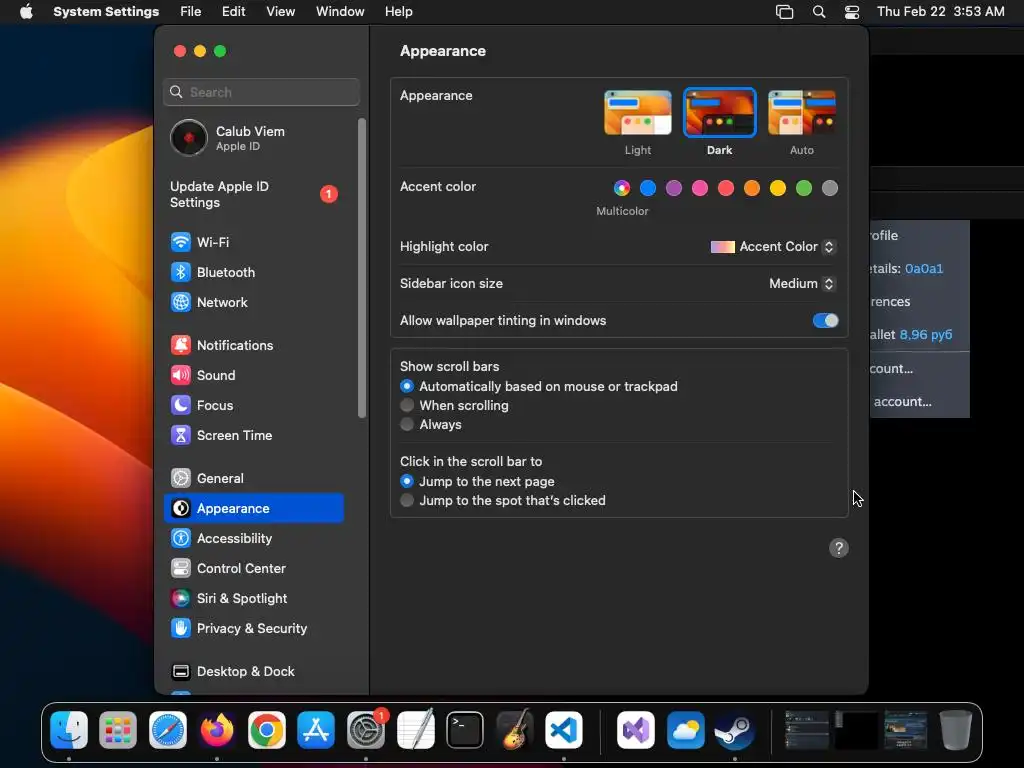Choose the Auto appearance thumbnail
Image resolution: width=1024 pixels, height=768 pixels.
[802, 113]
